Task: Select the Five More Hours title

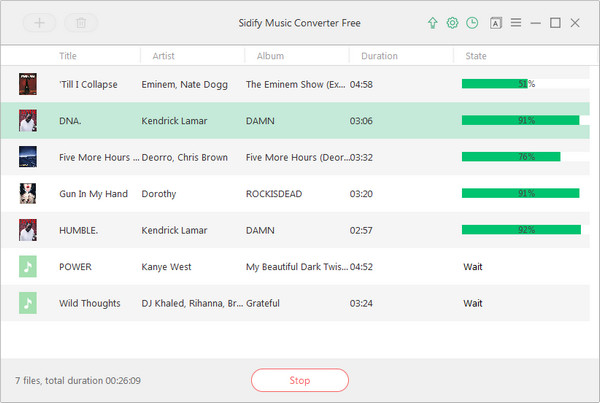Action: click(x=99, y=157)
